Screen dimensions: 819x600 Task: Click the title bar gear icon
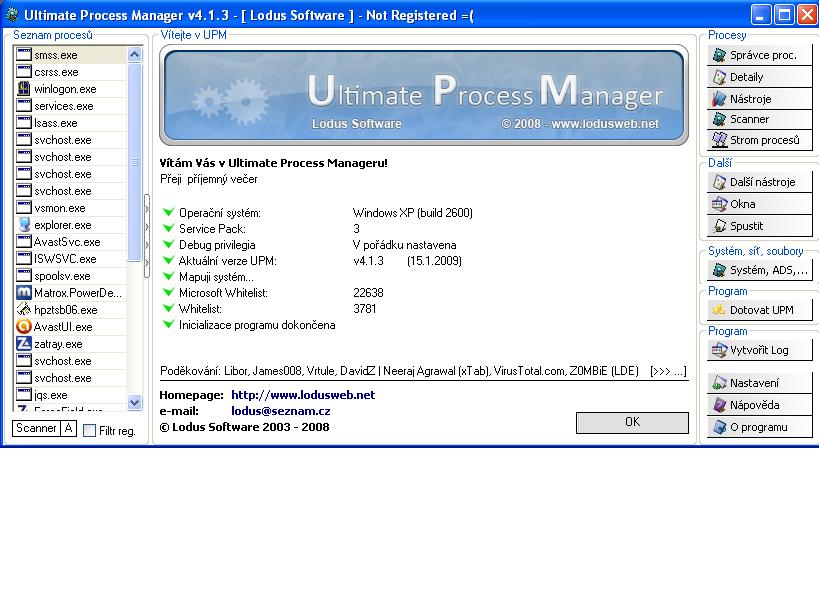[x=11, y=15]
